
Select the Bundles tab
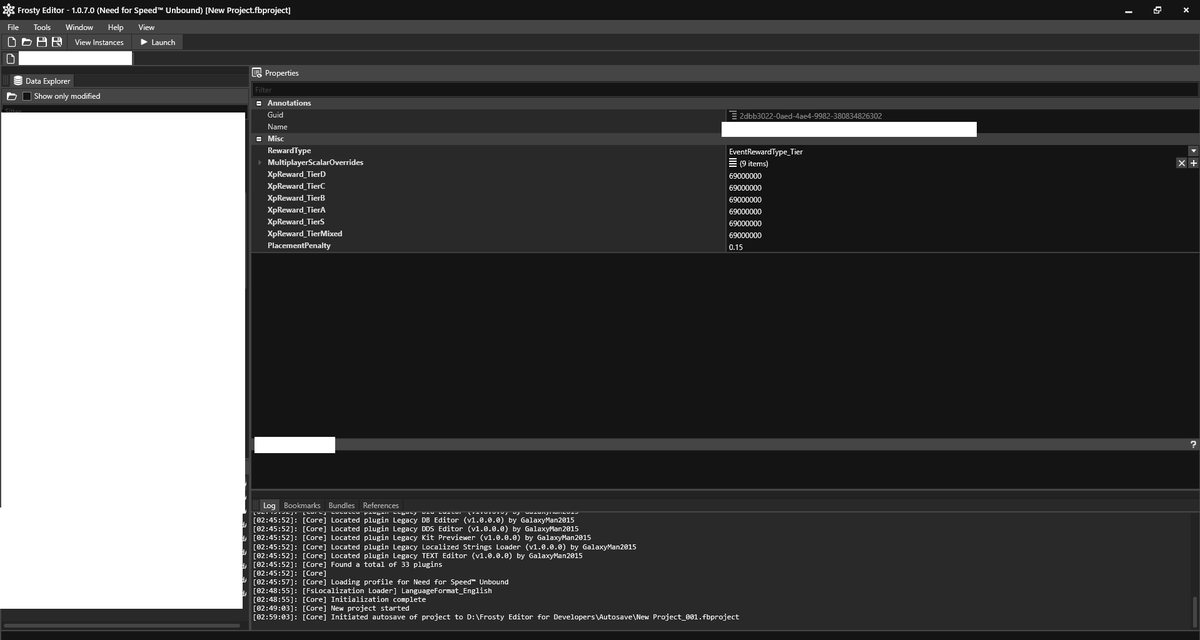[342, 505]
